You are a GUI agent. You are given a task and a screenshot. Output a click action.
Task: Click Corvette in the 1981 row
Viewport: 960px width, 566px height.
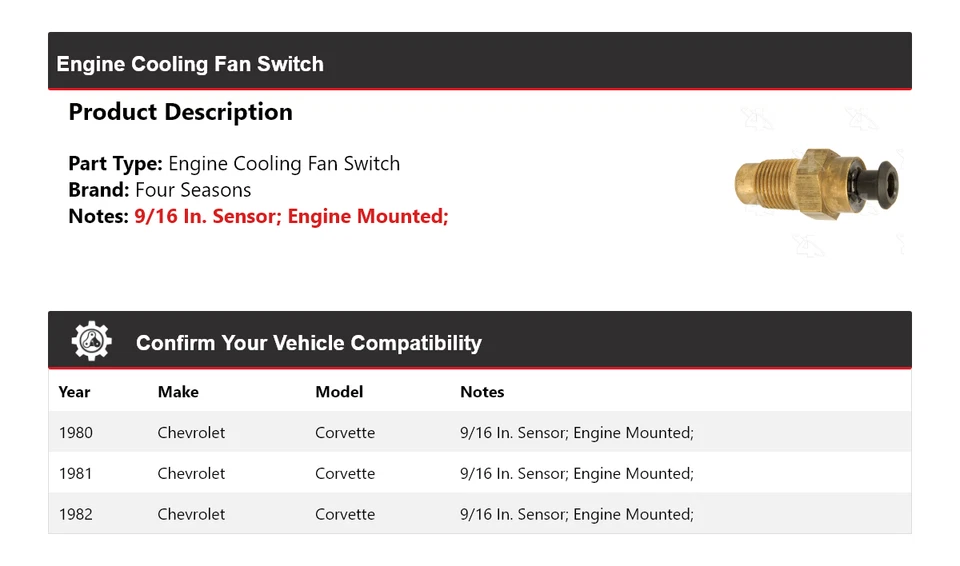(x=345, y=474)
